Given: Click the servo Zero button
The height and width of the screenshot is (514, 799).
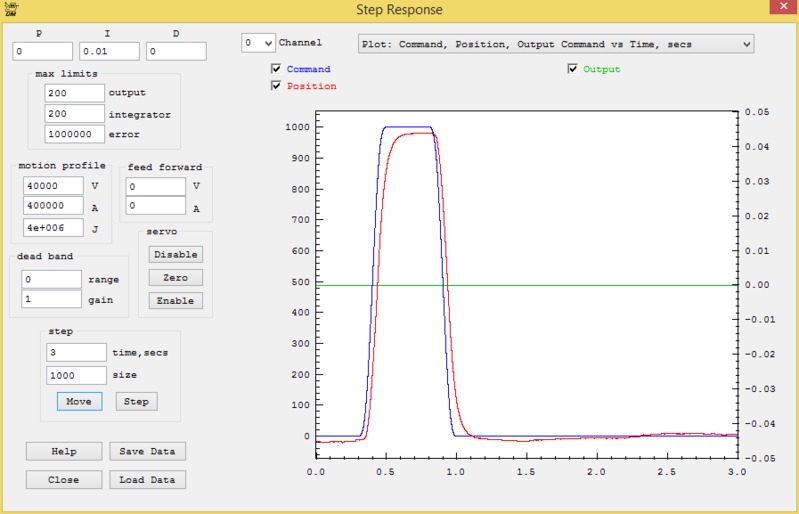Looking at the screenshot, I should point(175,277).
